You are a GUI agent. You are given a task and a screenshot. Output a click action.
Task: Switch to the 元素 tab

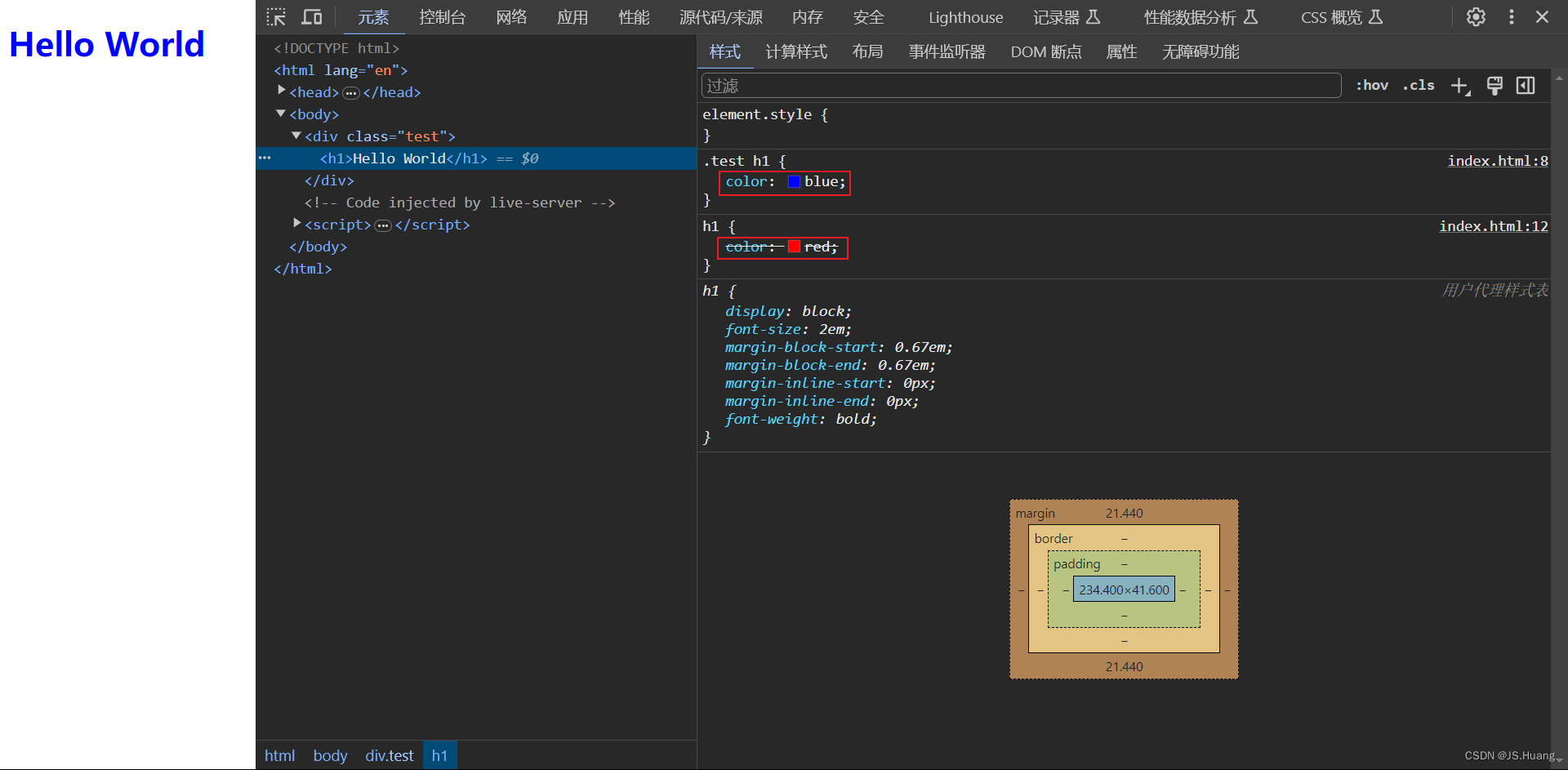[373, 17]
